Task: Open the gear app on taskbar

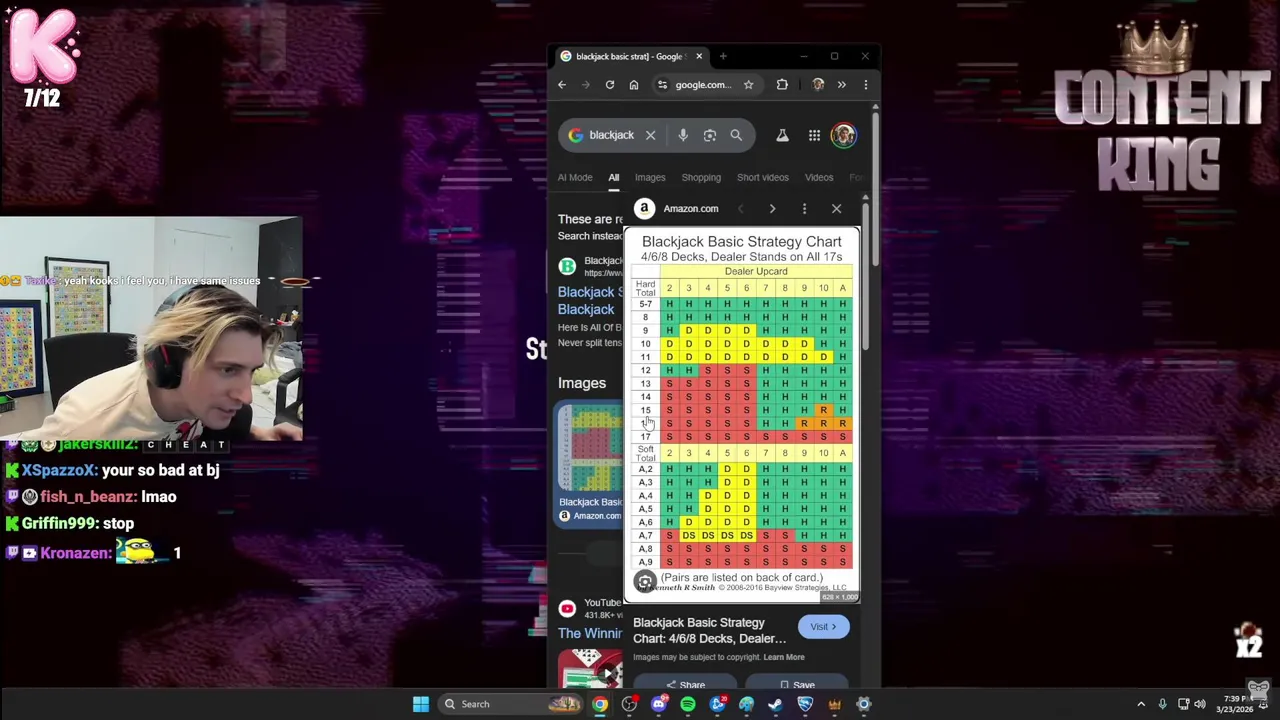Action: 863,704
